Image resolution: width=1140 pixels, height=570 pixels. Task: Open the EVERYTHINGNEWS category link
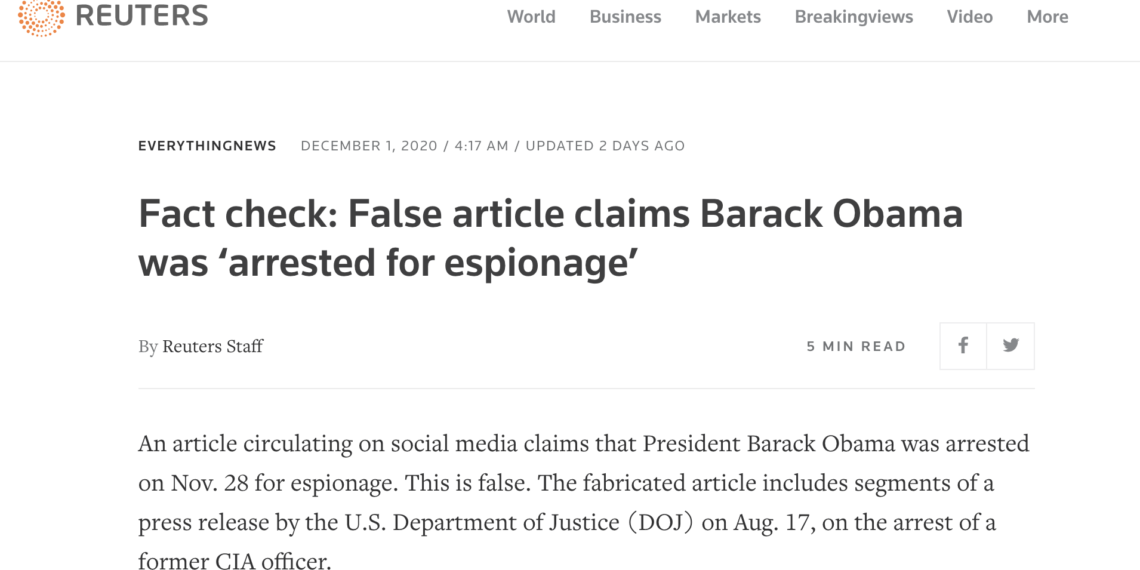coord(207,145)
